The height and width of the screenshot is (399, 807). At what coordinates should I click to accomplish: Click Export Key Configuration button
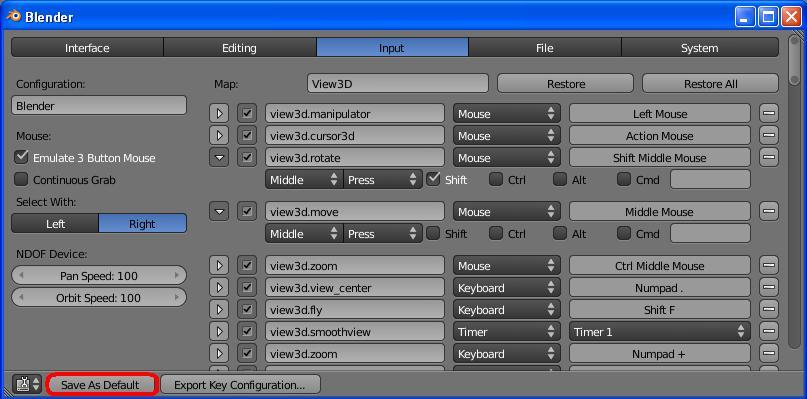click(x=240, y=384)
